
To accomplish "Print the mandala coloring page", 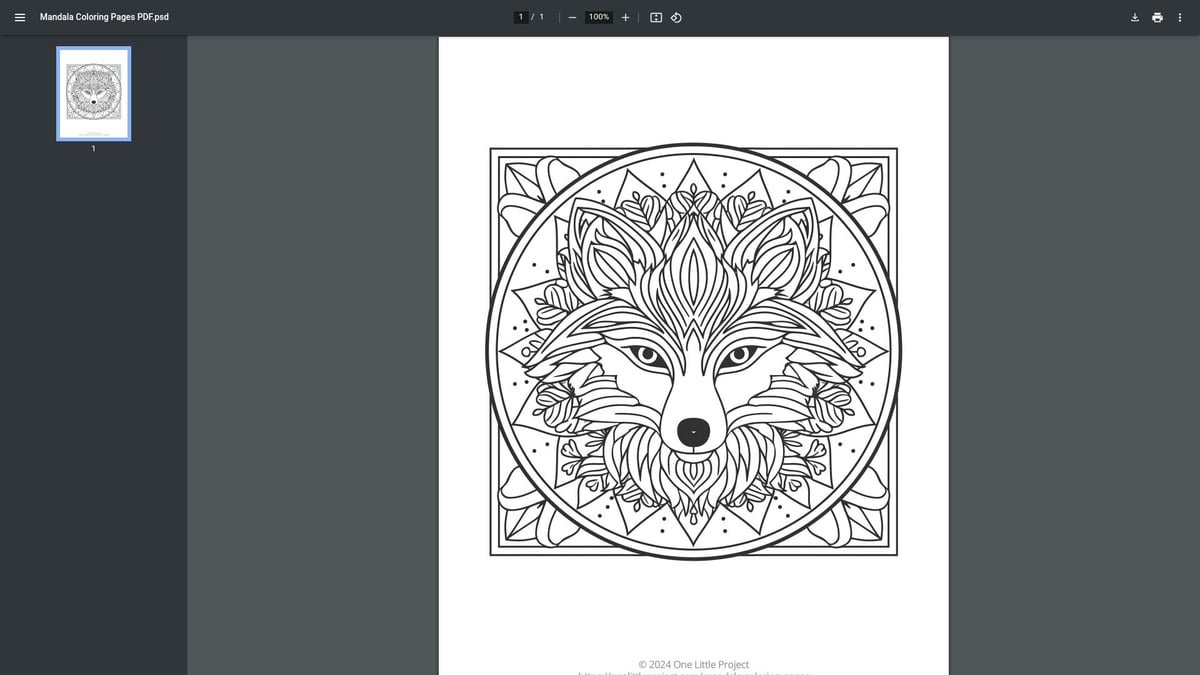I will pyautogui.click(x=1157, y=17).
